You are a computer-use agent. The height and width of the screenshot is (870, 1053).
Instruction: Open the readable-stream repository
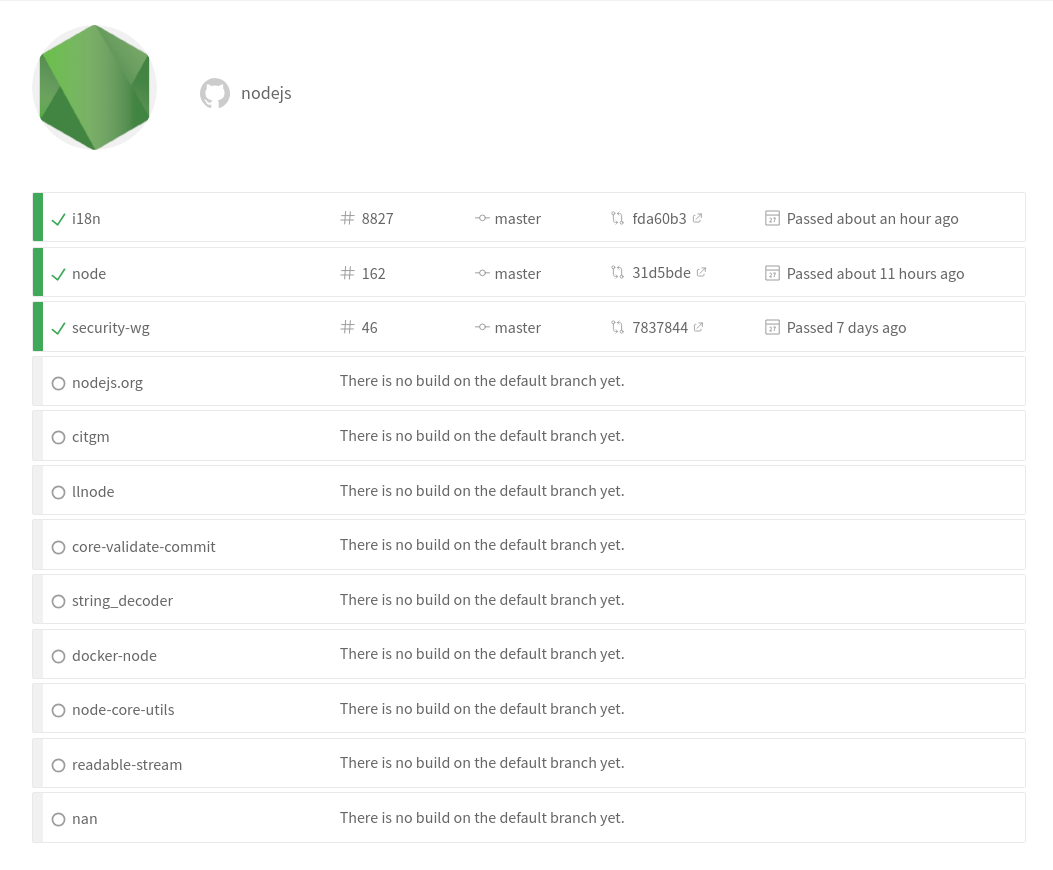click(x=127, y=765)
